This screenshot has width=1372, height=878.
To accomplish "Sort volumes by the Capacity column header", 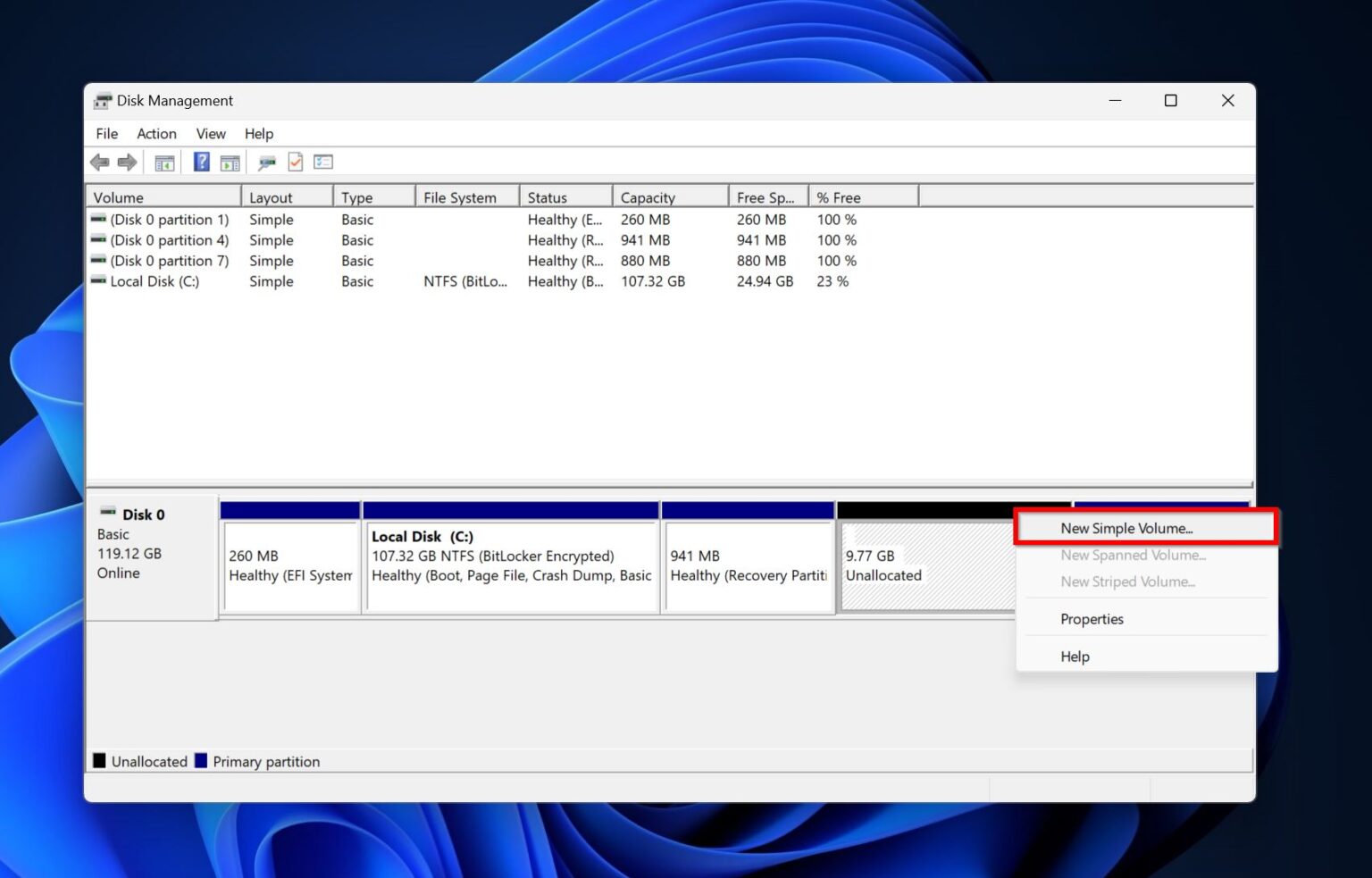I will (x=646, y=197).
